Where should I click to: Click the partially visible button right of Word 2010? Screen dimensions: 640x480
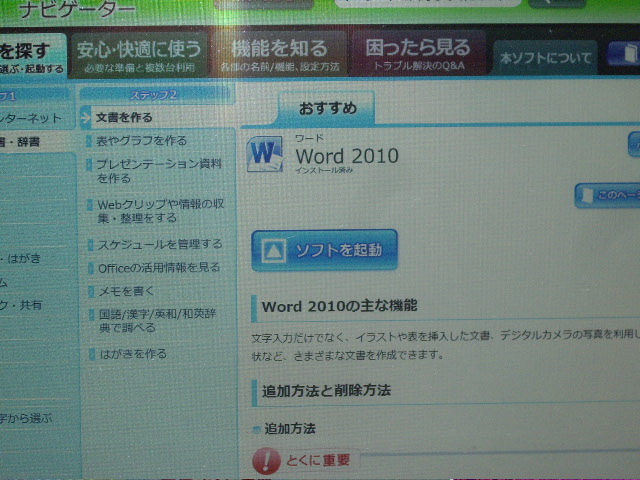tap(634, 144)
